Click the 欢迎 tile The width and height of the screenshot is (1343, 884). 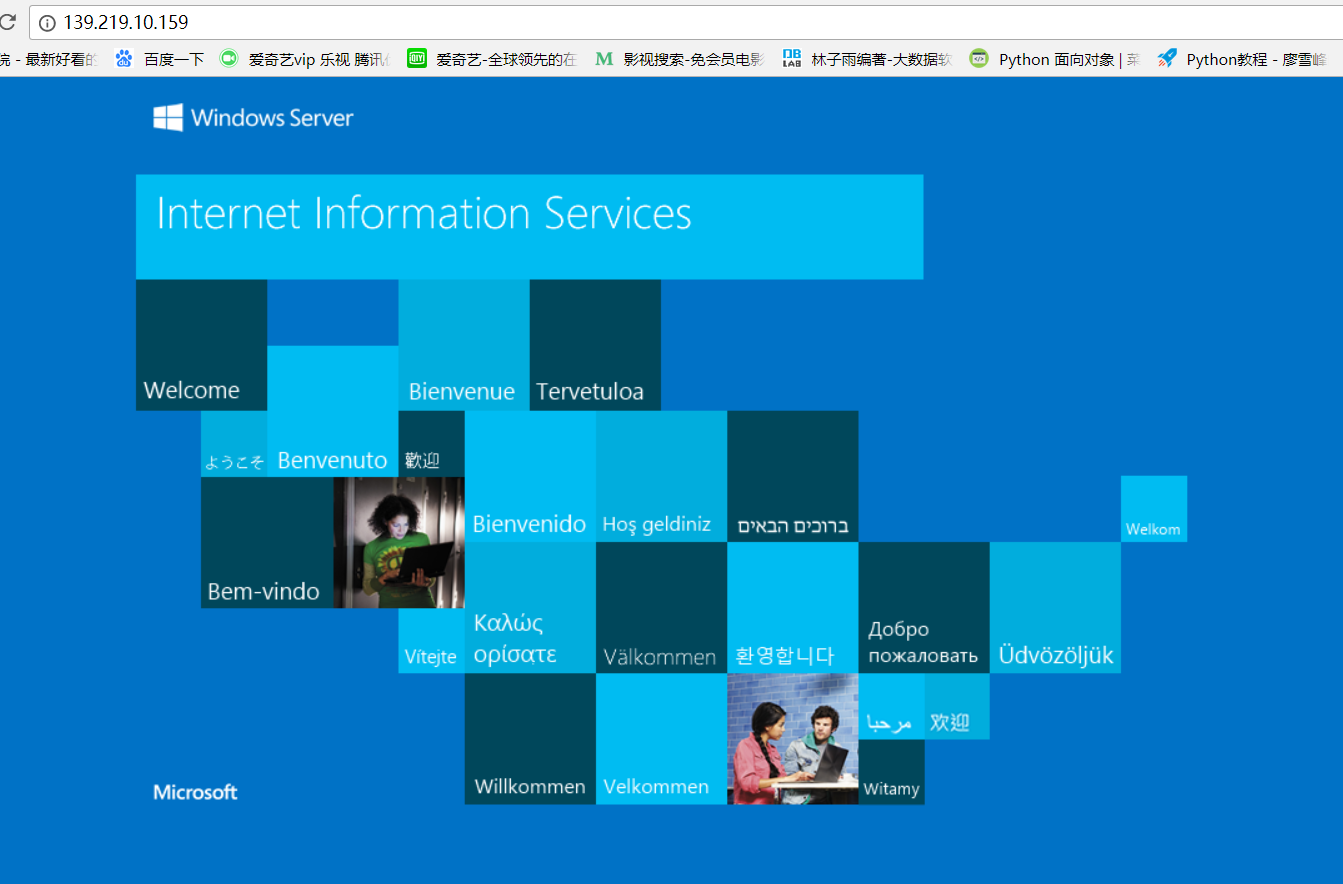pos(957,706)
